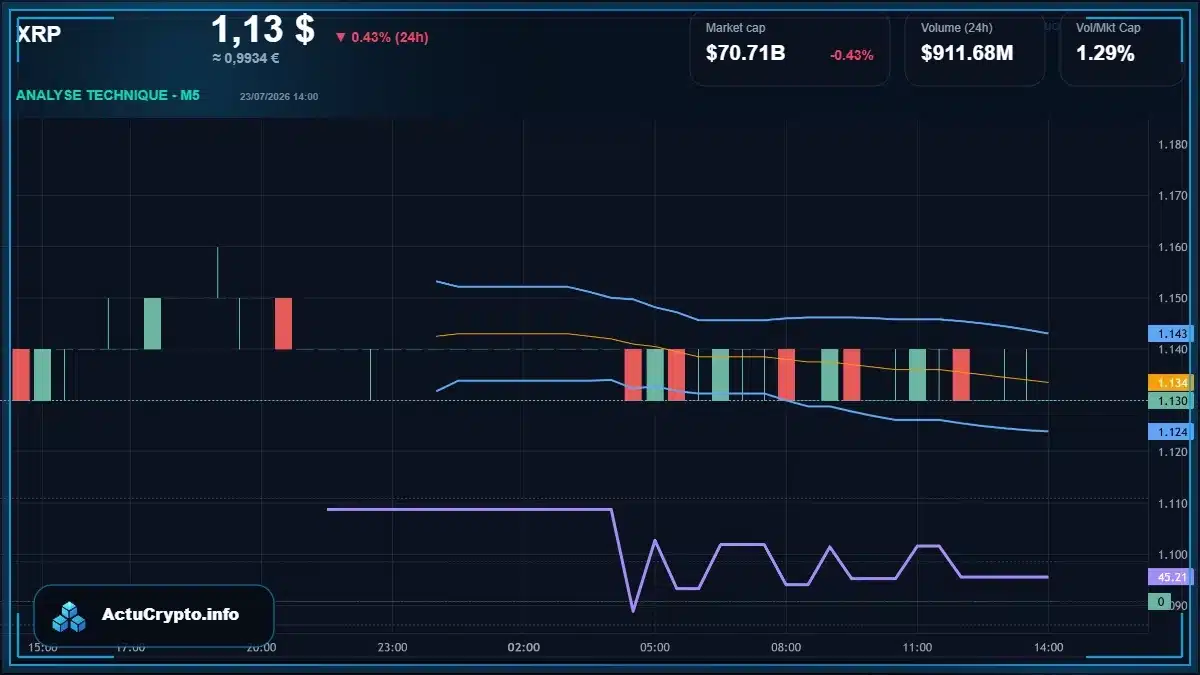The width and height of the screenshot is (1200, 675).
Task: Click the blue 1.143 upper band price tag
Action: coord(1169,333)
